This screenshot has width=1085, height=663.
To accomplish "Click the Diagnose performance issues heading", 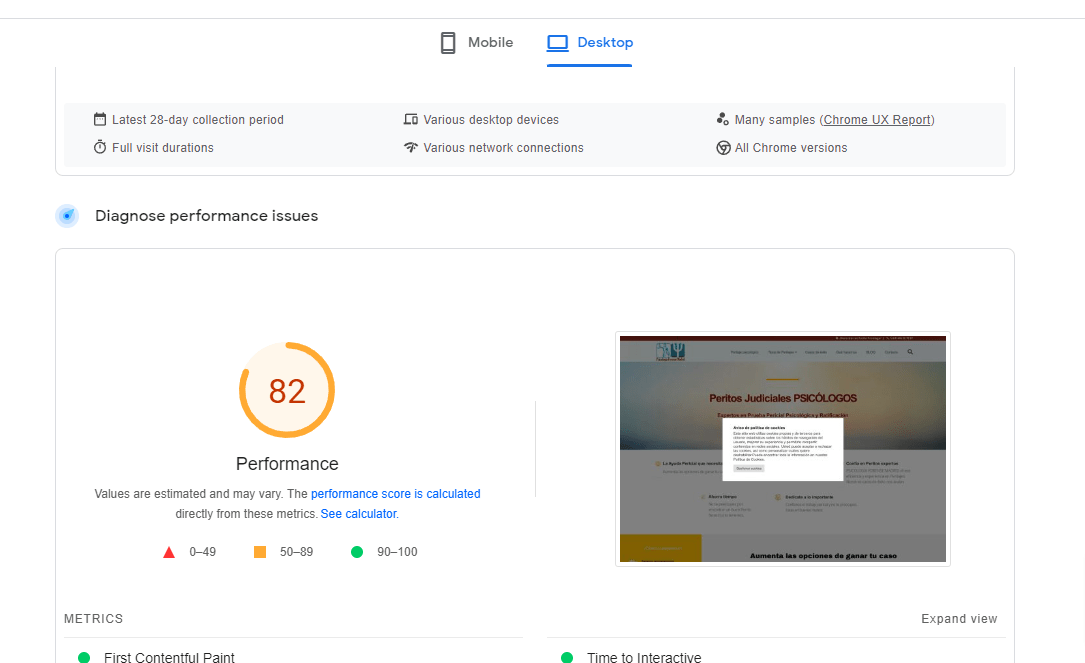I will tap(206, 216).
